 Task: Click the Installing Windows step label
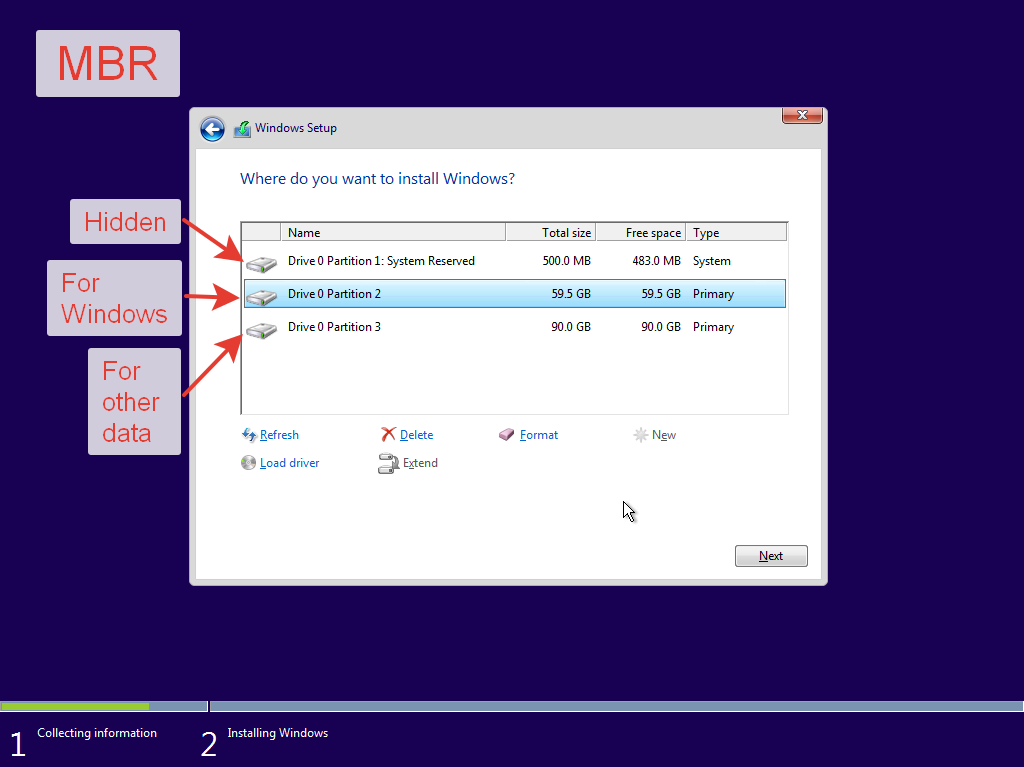click(278, 733)
